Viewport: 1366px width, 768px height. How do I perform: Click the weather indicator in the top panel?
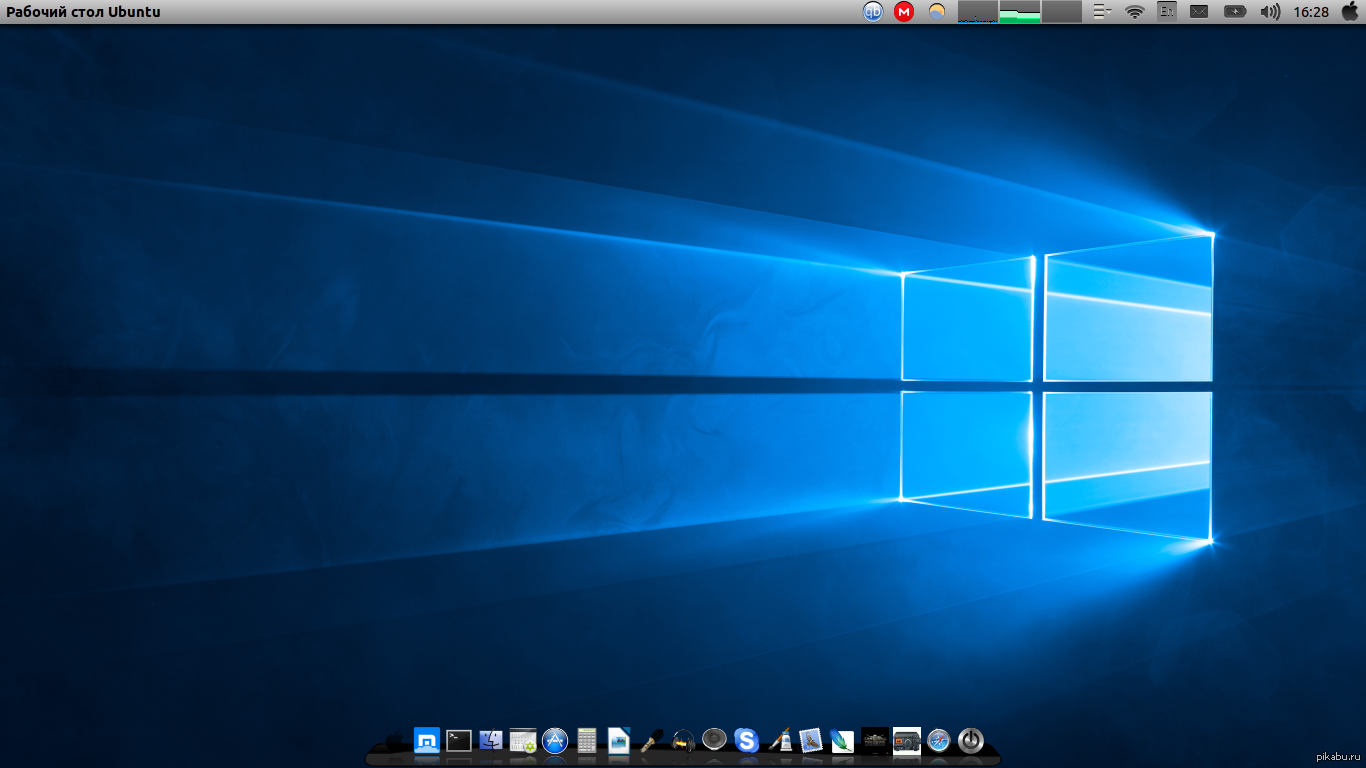click(937, 12)
